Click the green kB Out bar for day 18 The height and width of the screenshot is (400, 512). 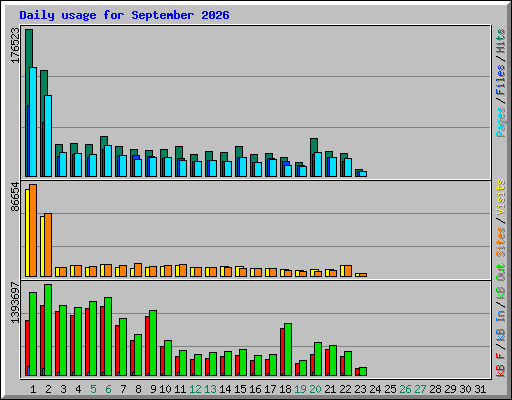click(288, 349)
